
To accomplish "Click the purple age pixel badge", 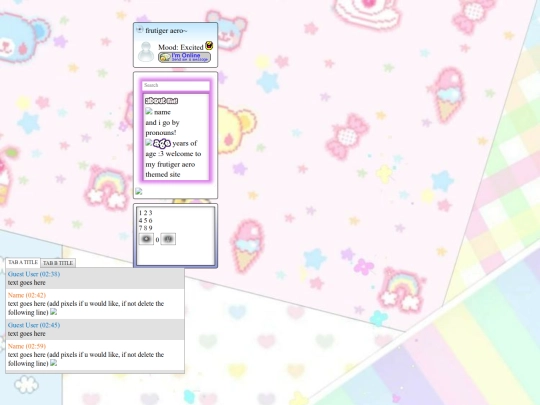I will (162, 143).
